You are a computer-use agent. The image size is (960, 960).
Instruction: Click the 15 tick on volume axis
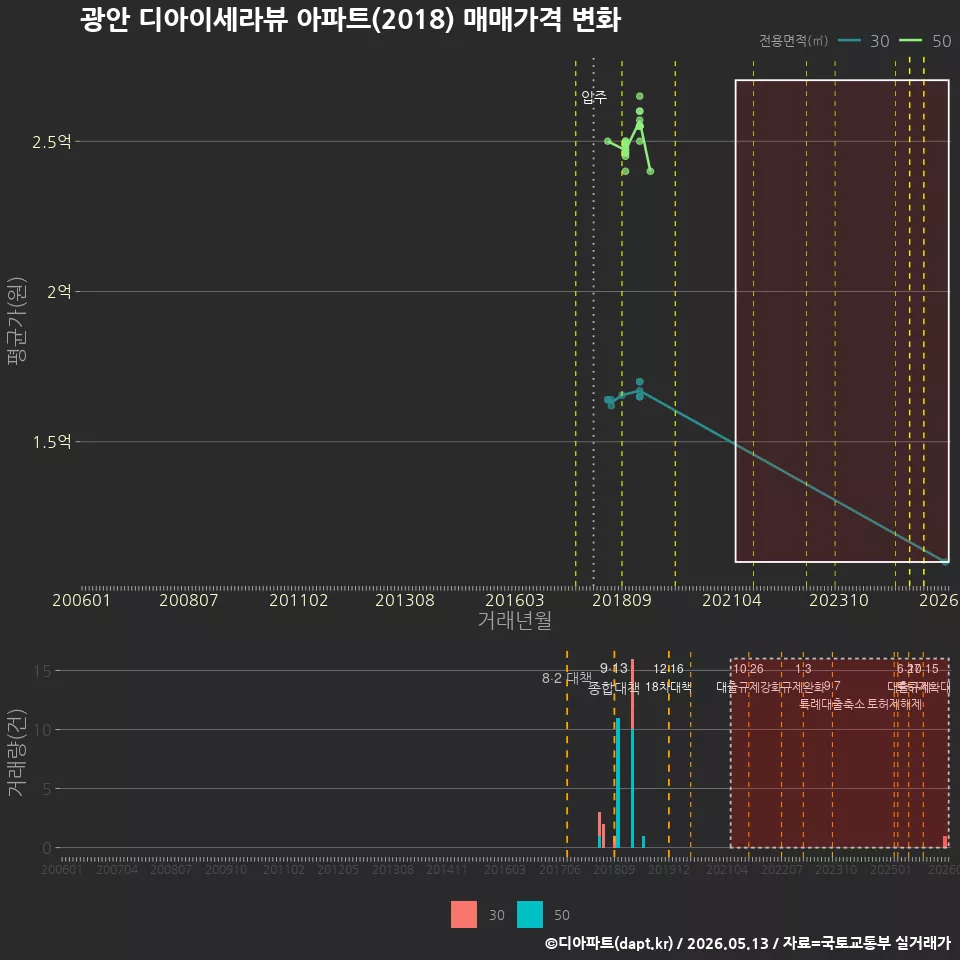[43, 671]
